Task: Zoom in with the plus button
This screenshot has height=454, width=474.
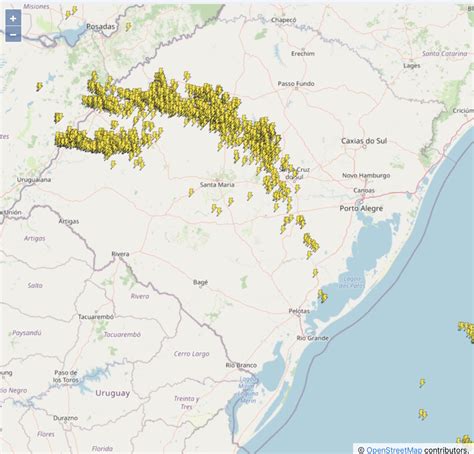Action: tap(13, 18)
